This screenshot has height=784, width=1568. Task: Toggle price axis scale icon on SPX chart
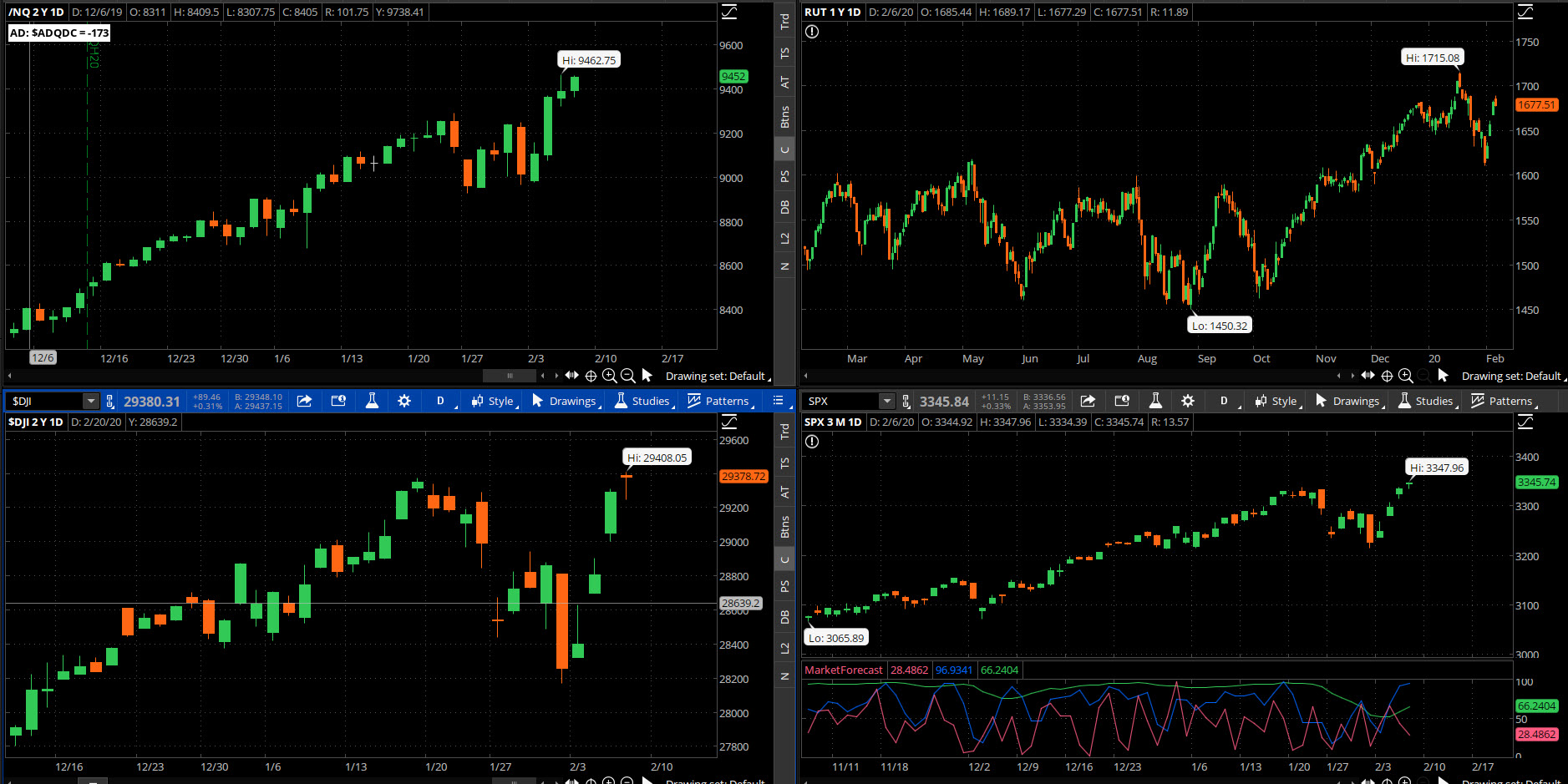1525,422
